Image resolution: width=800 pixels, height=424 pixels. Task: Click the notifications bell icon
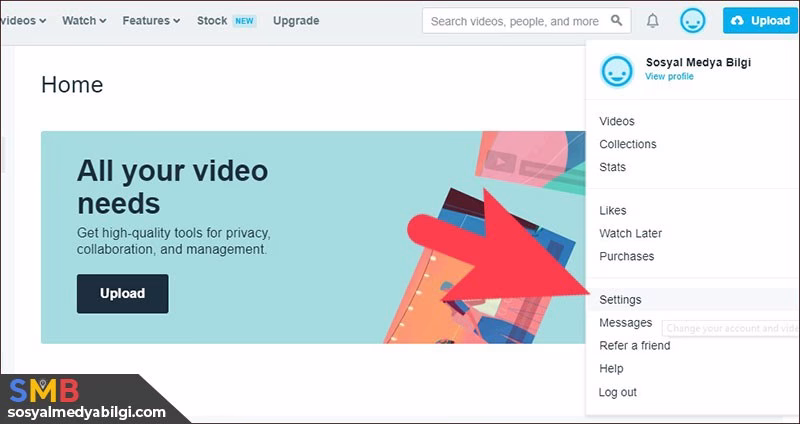point(653,21)
